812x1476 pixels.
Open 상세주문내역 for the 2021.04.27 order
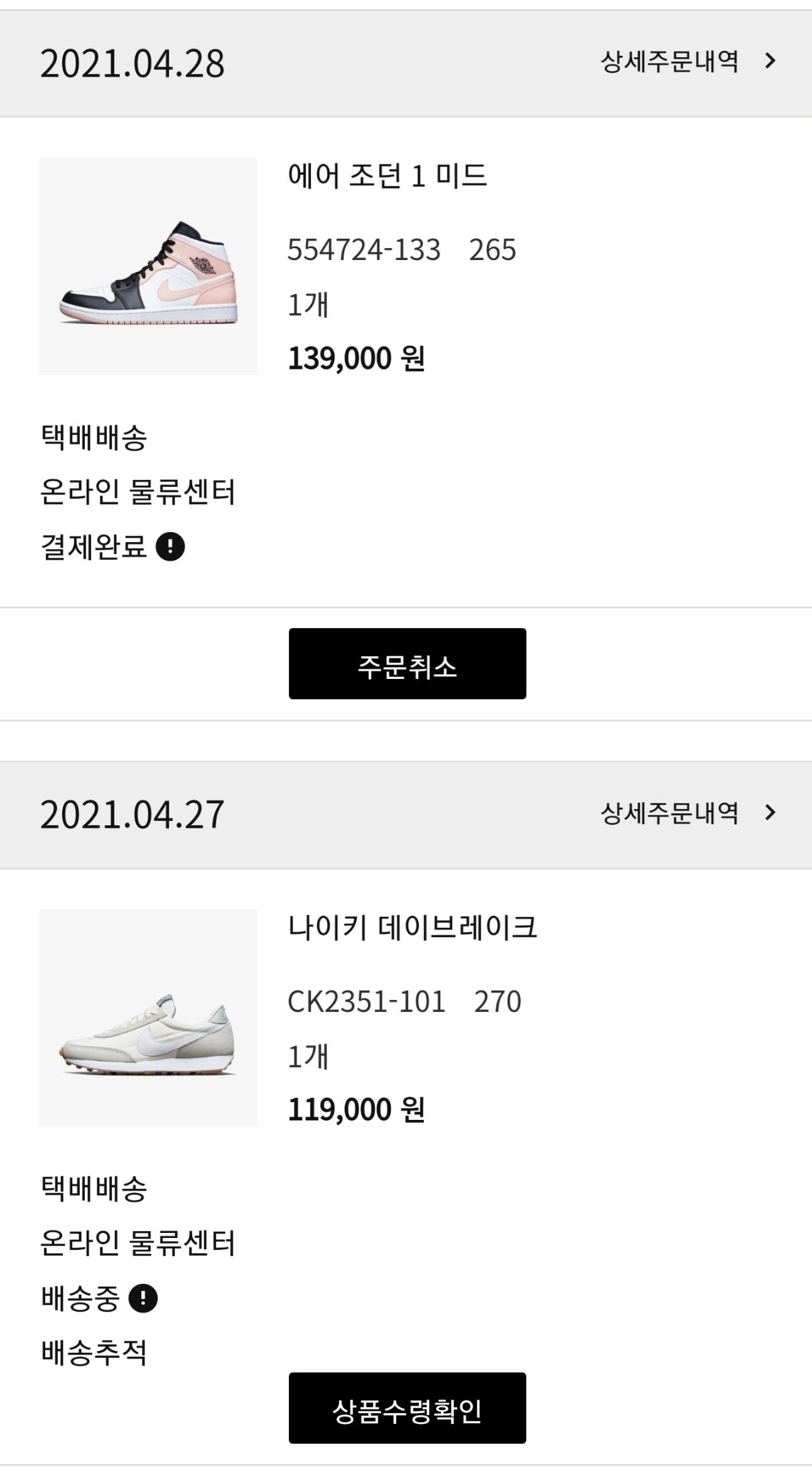[669, 813]
